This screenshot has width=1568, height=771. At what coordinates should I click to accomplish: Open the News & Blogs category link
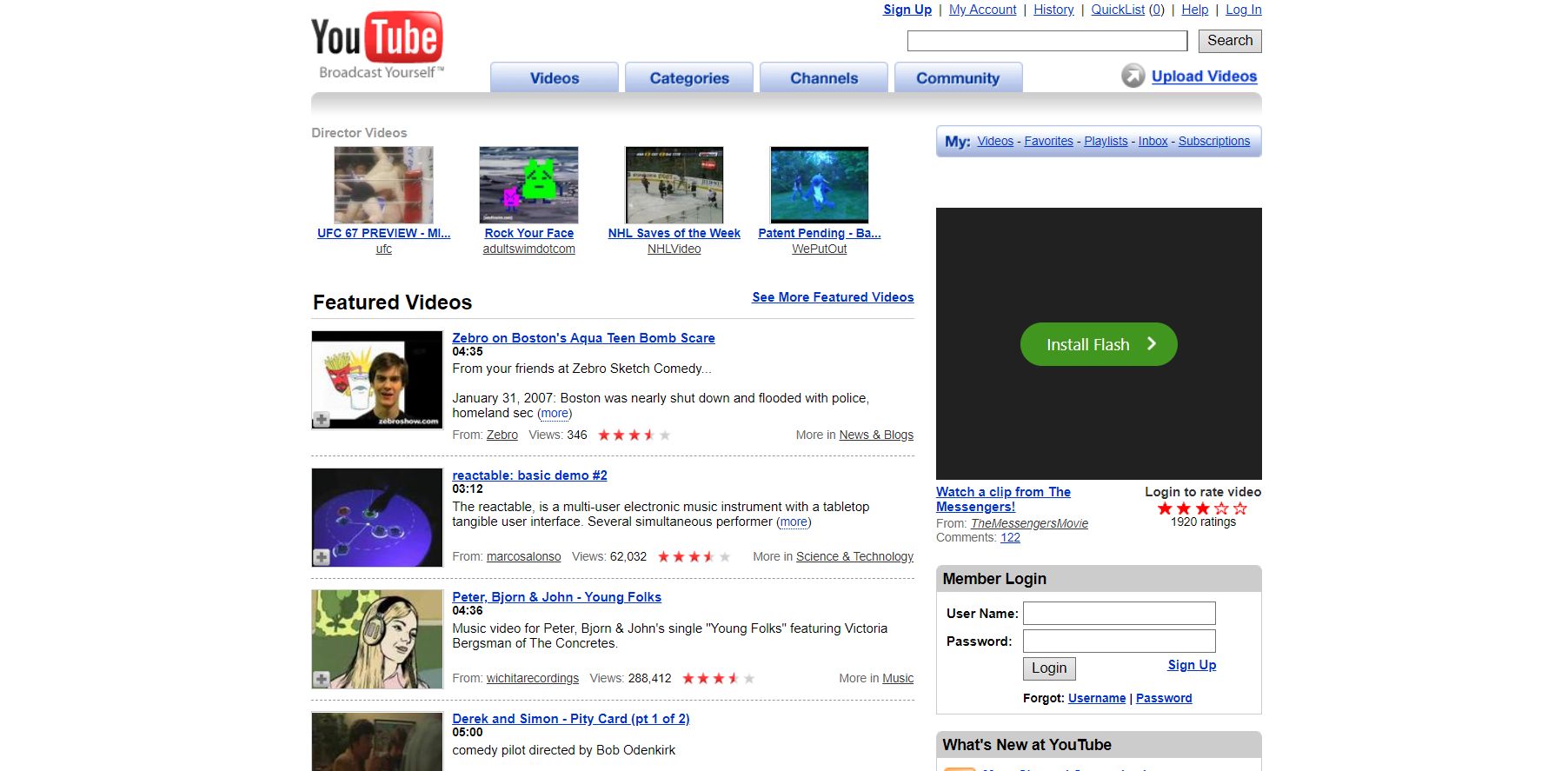point(876,435)
